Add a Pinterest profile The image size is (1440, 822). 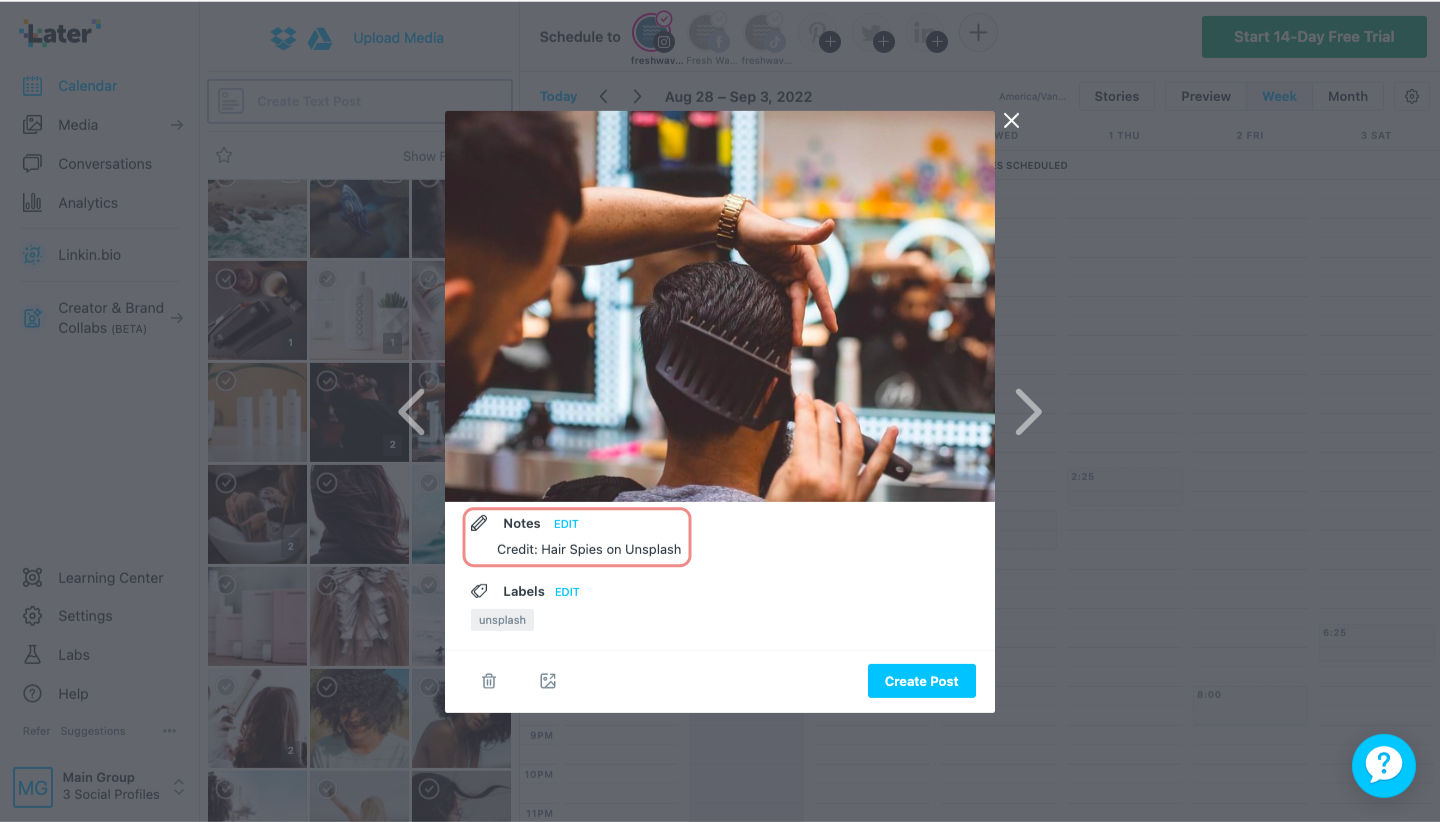pos(822,36)
